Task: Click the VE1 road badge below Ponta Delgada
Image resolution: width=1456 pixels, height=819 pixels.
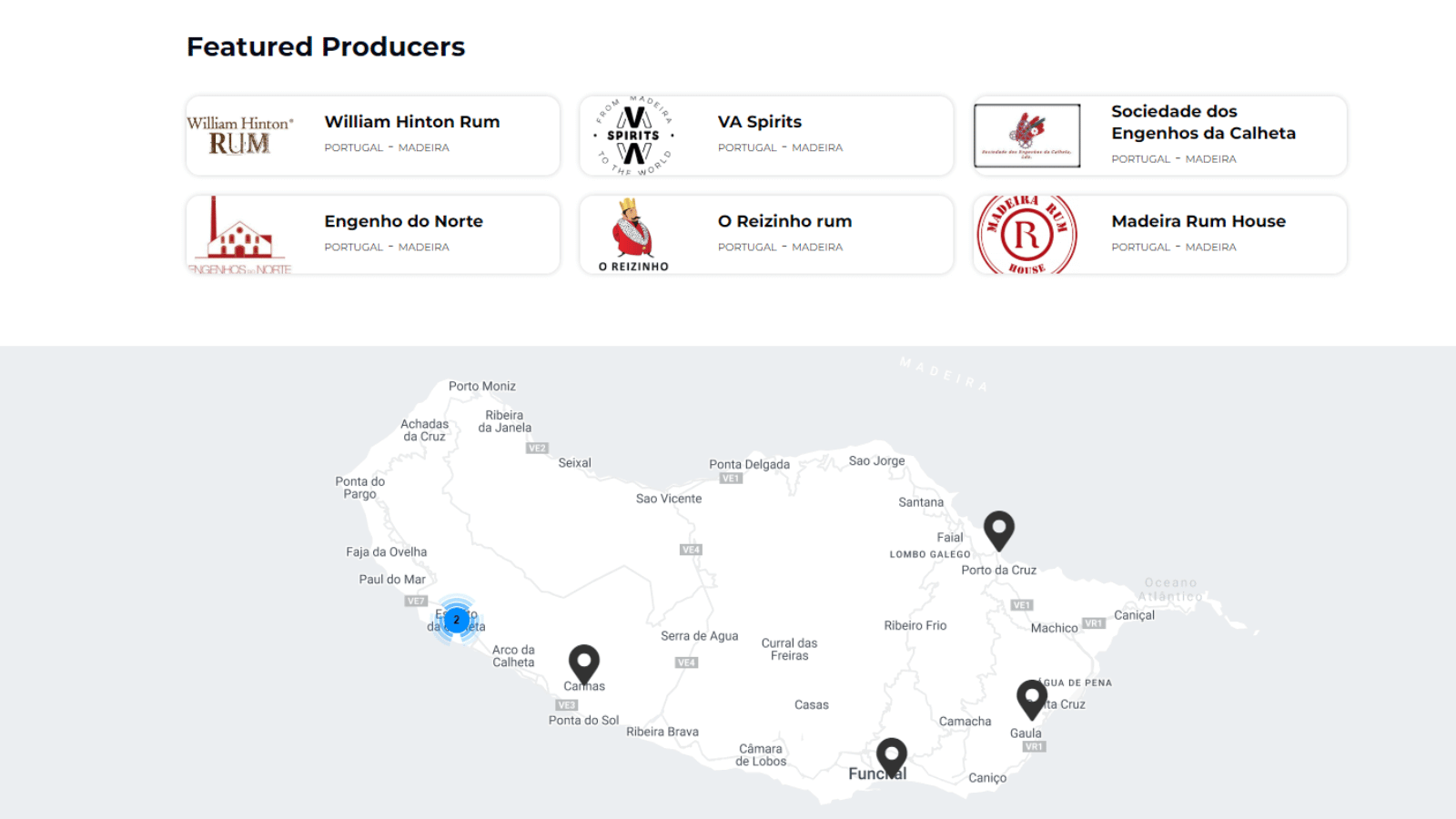Action: [732, 478]
